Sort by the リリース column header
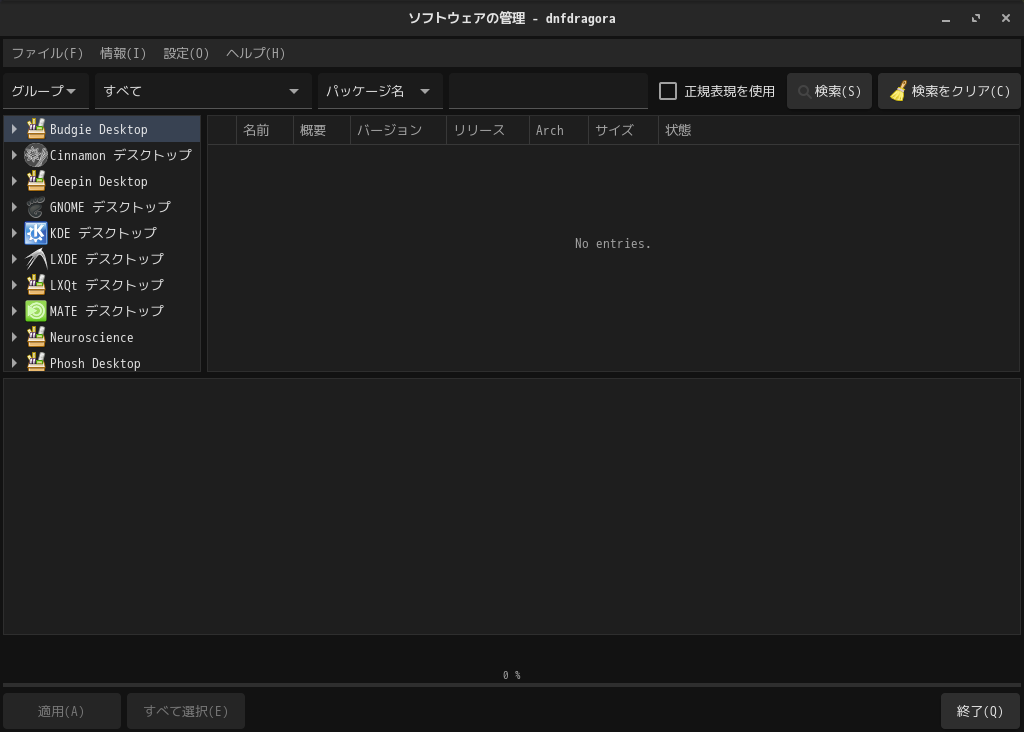This screenshot has height=732, width=1024. 488,130
